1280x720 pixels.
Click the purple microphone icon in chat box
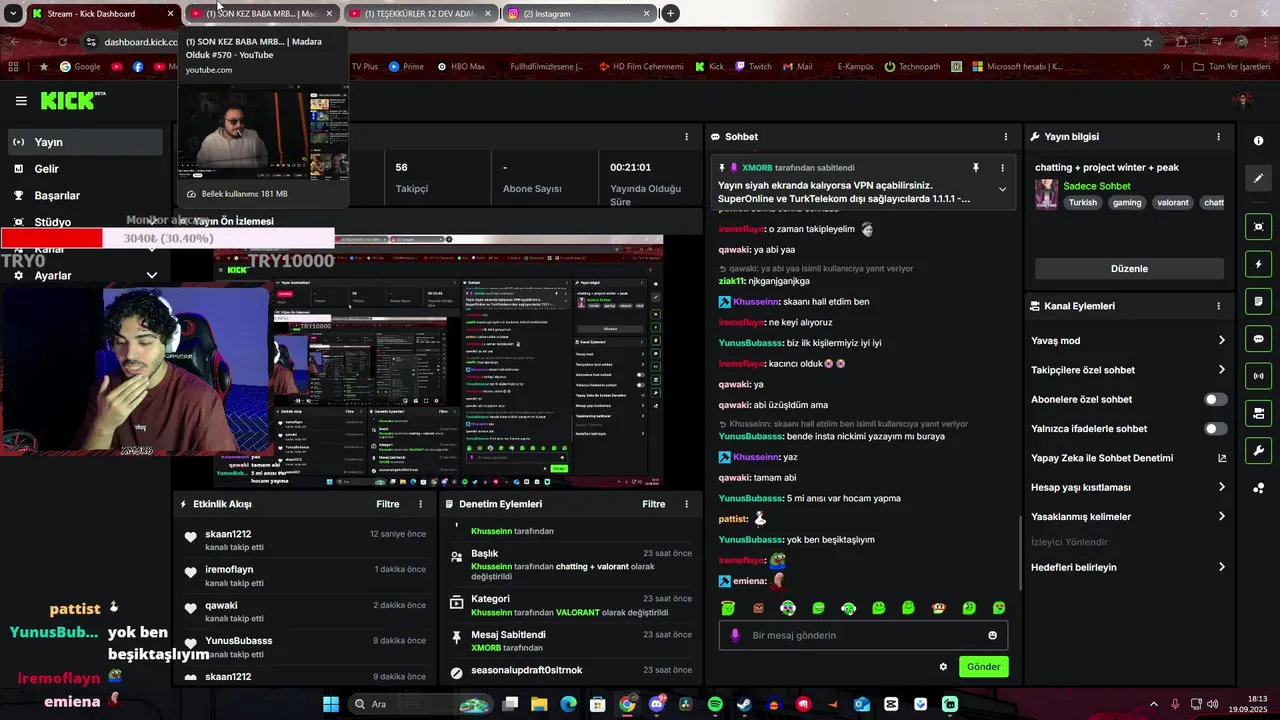coord(735,635)
